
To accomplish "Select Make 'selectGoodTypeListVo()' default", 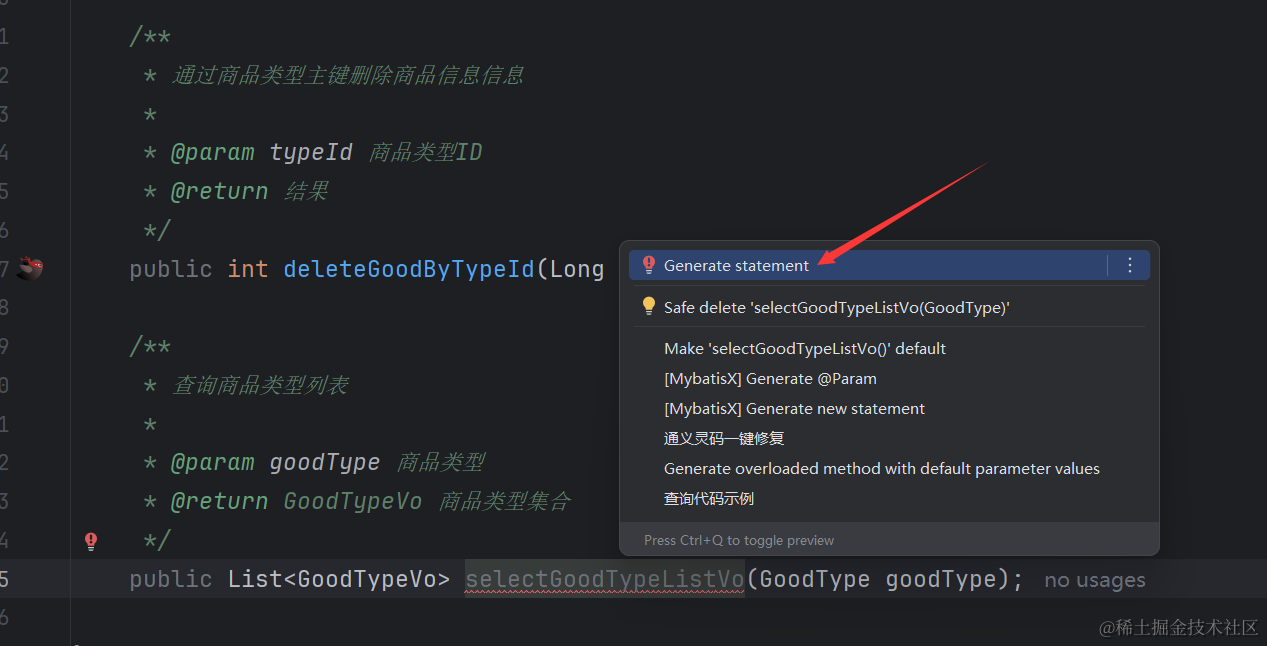I will 804,349.
